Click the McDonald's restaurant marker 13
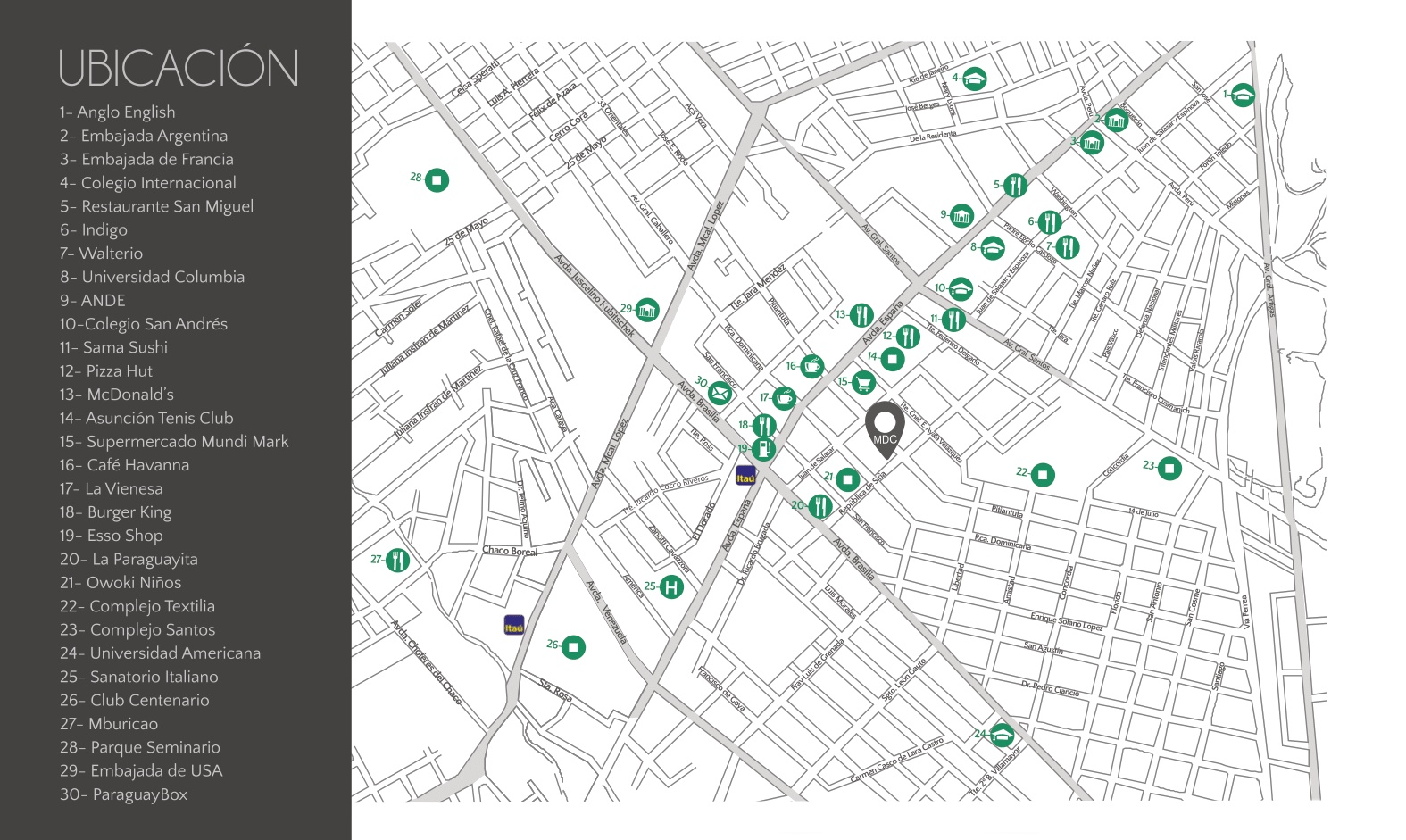The height and width of the screenshot is (840, 1406). click(x=861, y=315)
